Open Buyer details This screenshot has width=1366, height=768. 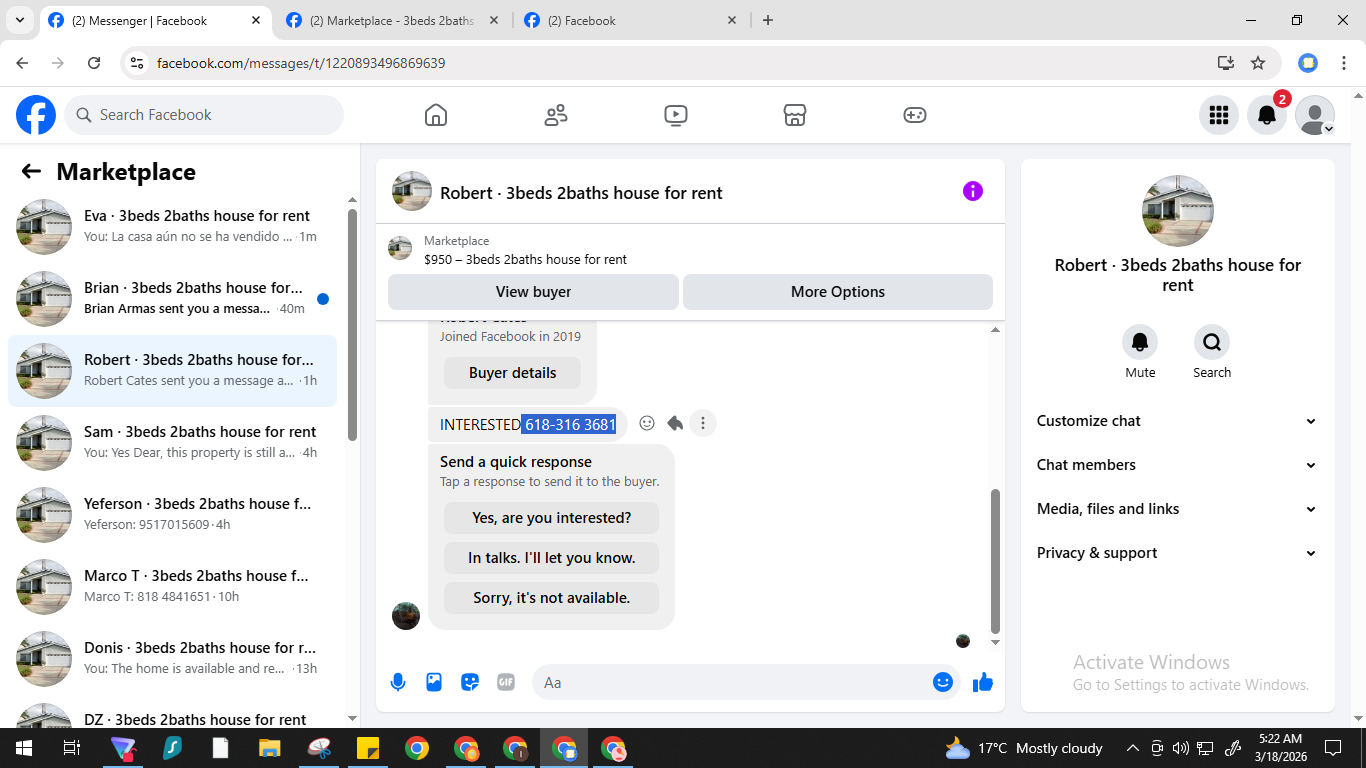pyautogui.click(x=512, y=373)
